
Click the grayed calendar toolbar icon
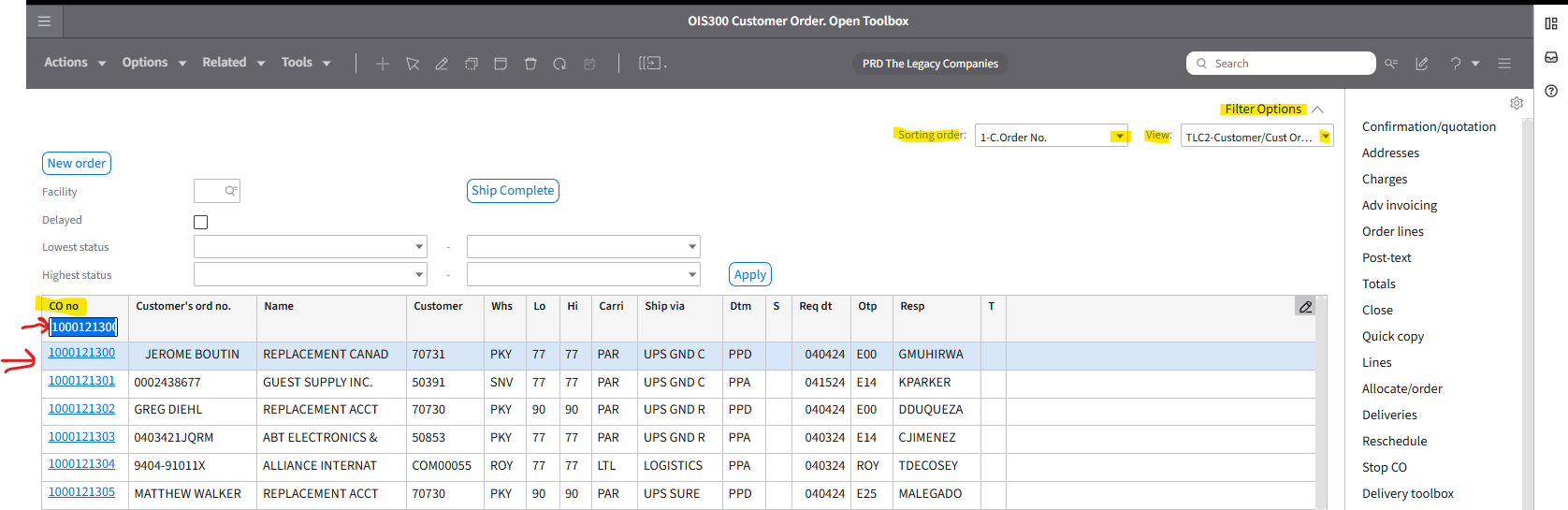click(x=589, y=64)
